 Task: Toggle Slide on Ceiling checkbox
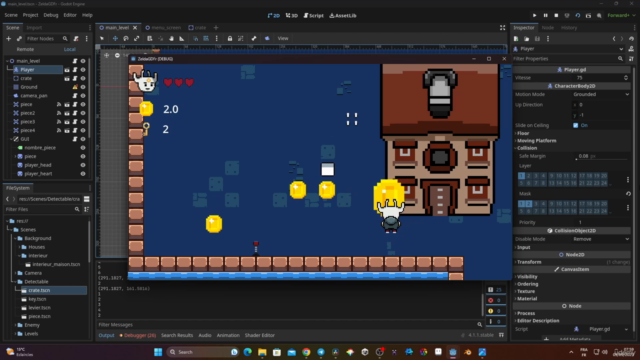point(576,125)
